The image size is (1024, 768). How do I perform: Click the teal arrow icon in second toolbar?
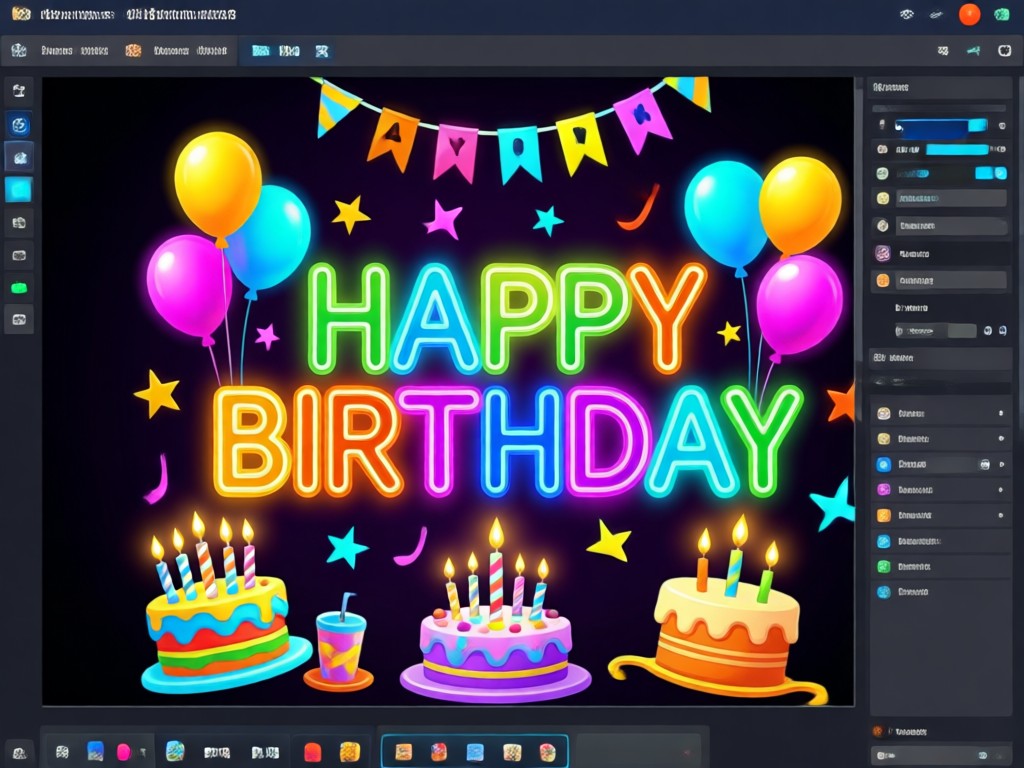pyautogui.click(x=973, y=50)
